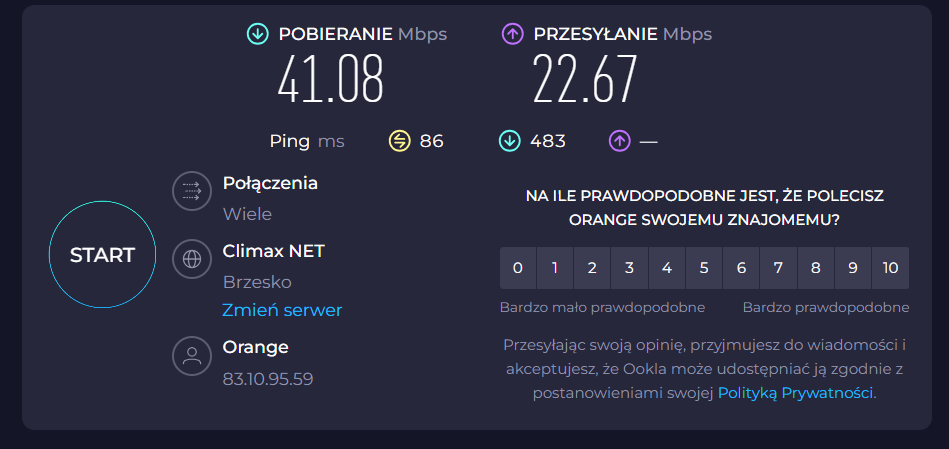The image size is (949, 449).
Task: Click the 22.67 upload speed result
Action: 585,80
